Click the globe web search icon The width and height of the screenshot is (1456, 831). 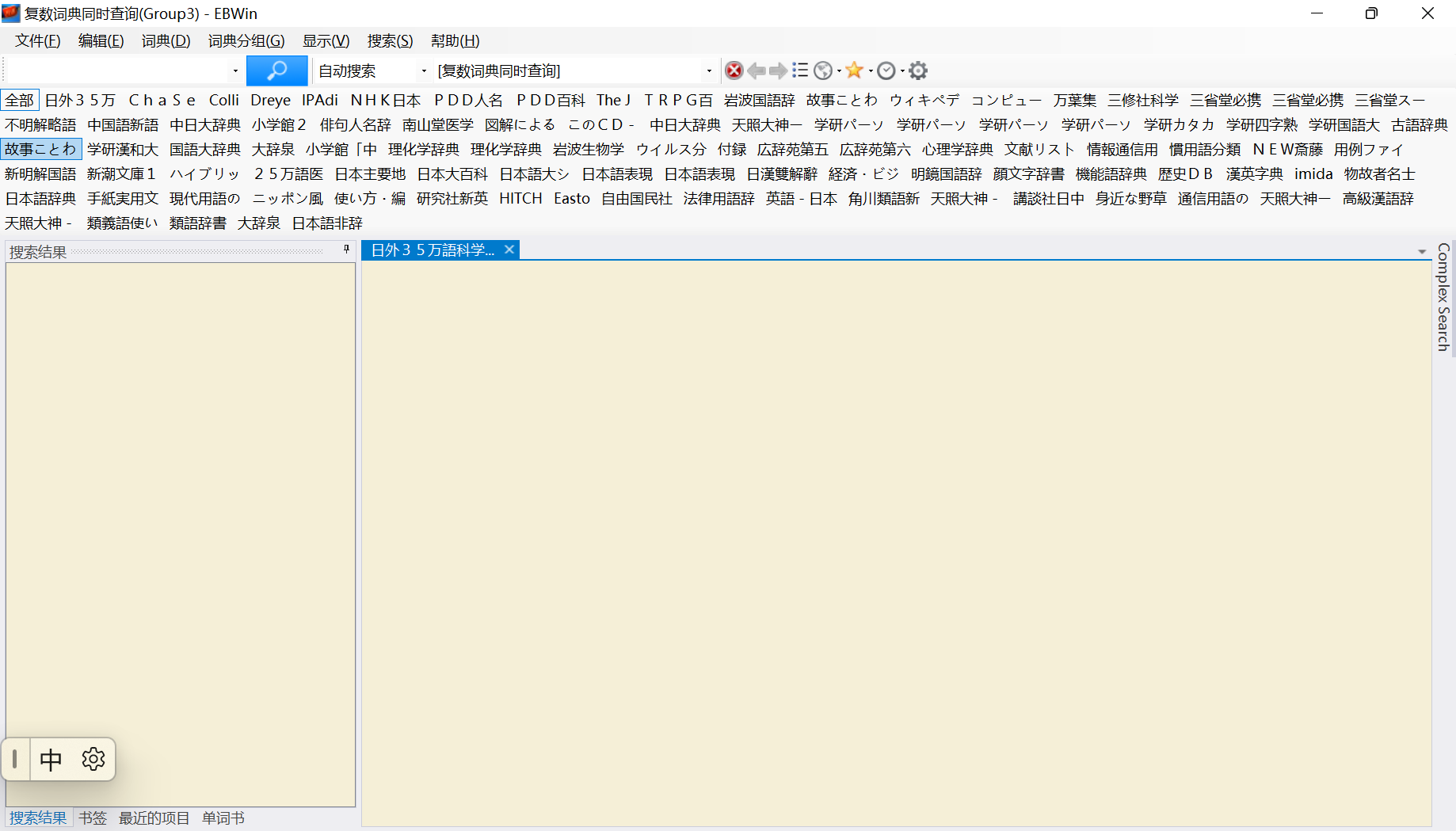[x=823, y=71]
